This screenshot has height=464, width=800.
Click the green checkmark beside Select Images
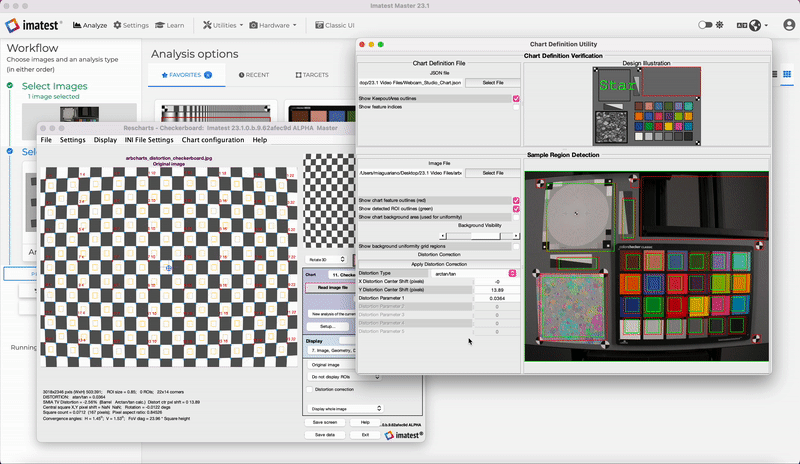pyautogui.click(x=10, y=86)
